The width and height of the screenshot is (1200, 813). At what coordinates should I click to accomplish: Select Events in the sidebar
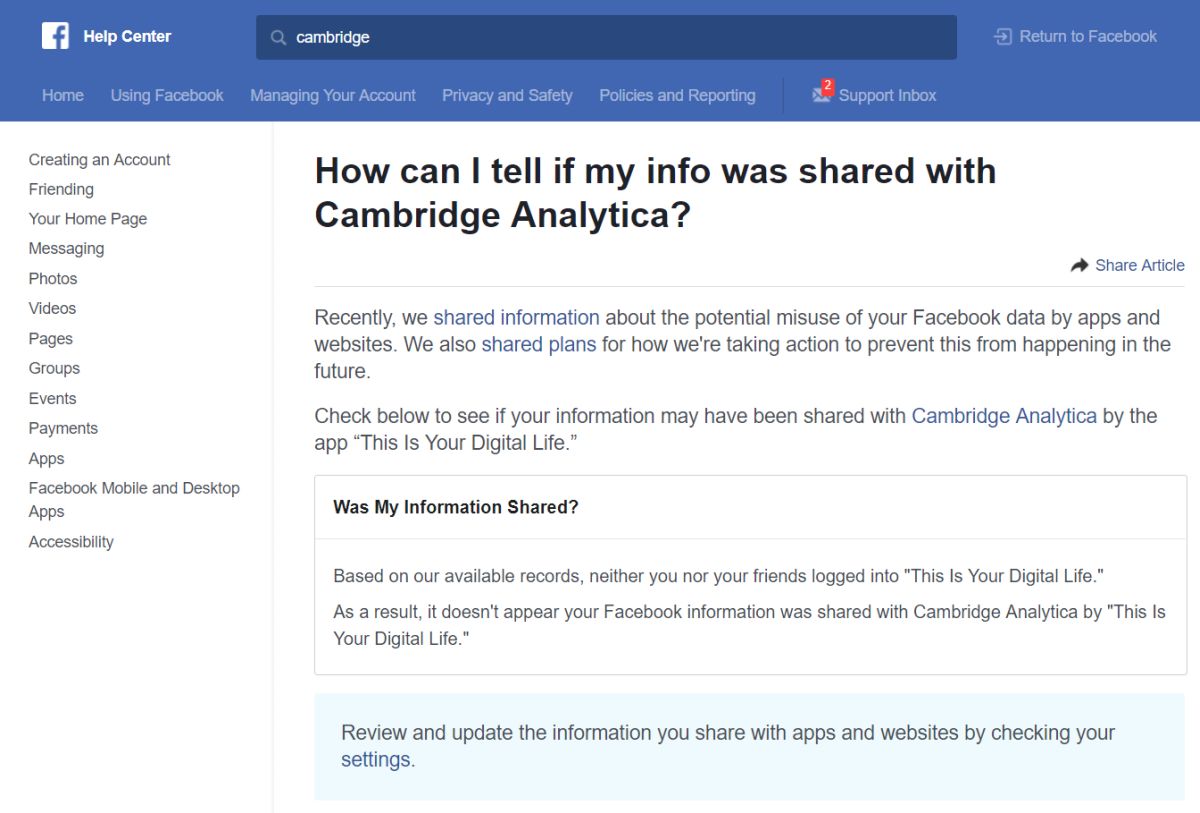(52, 398)
